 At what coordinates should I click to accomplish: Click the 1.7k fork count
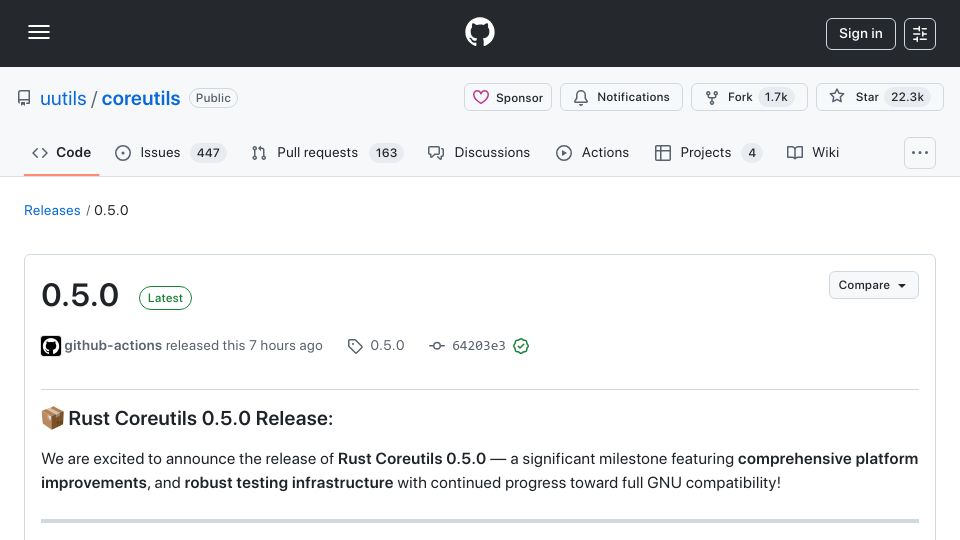pos(776,97)
